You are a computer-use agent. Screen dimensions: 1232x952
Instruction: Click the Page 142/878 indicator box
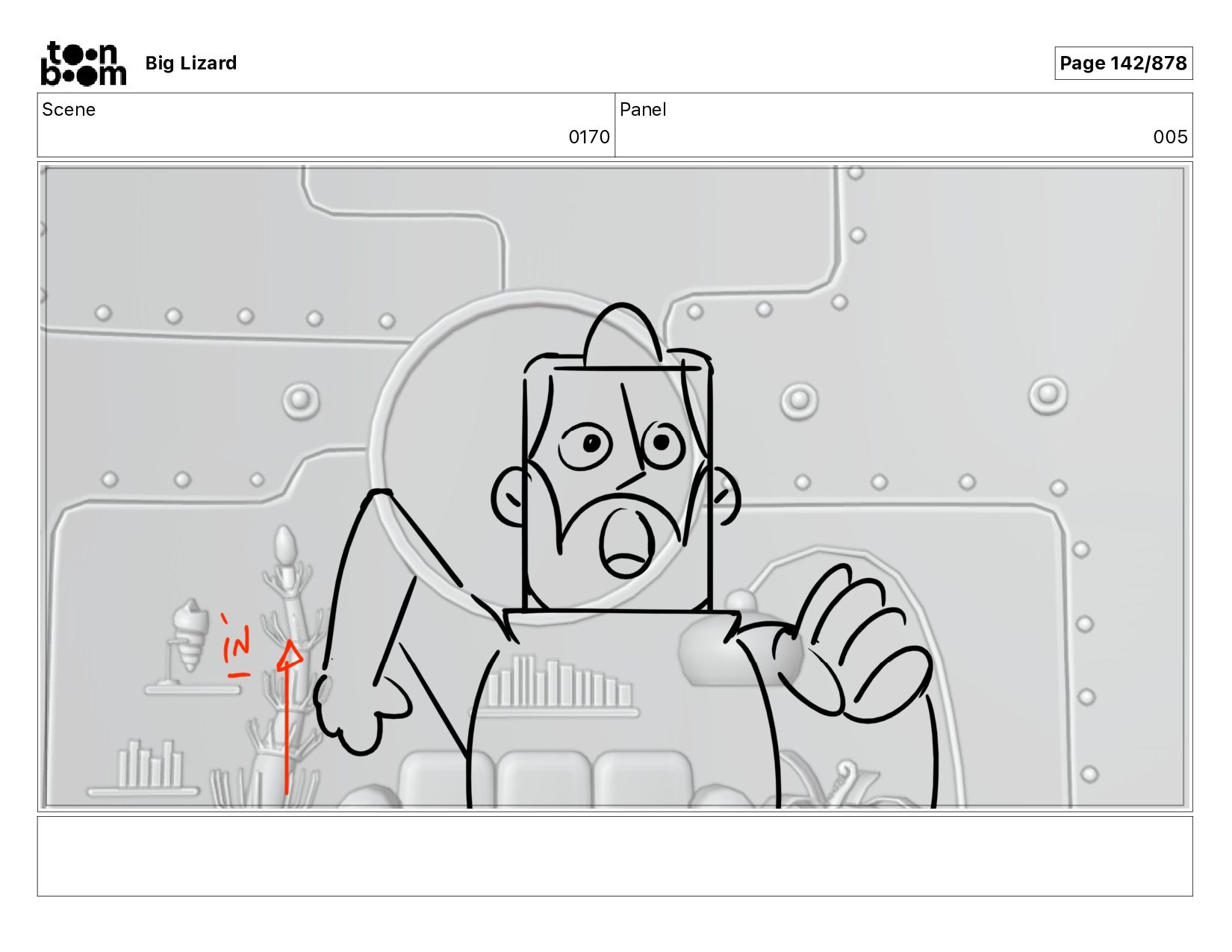1123,63
